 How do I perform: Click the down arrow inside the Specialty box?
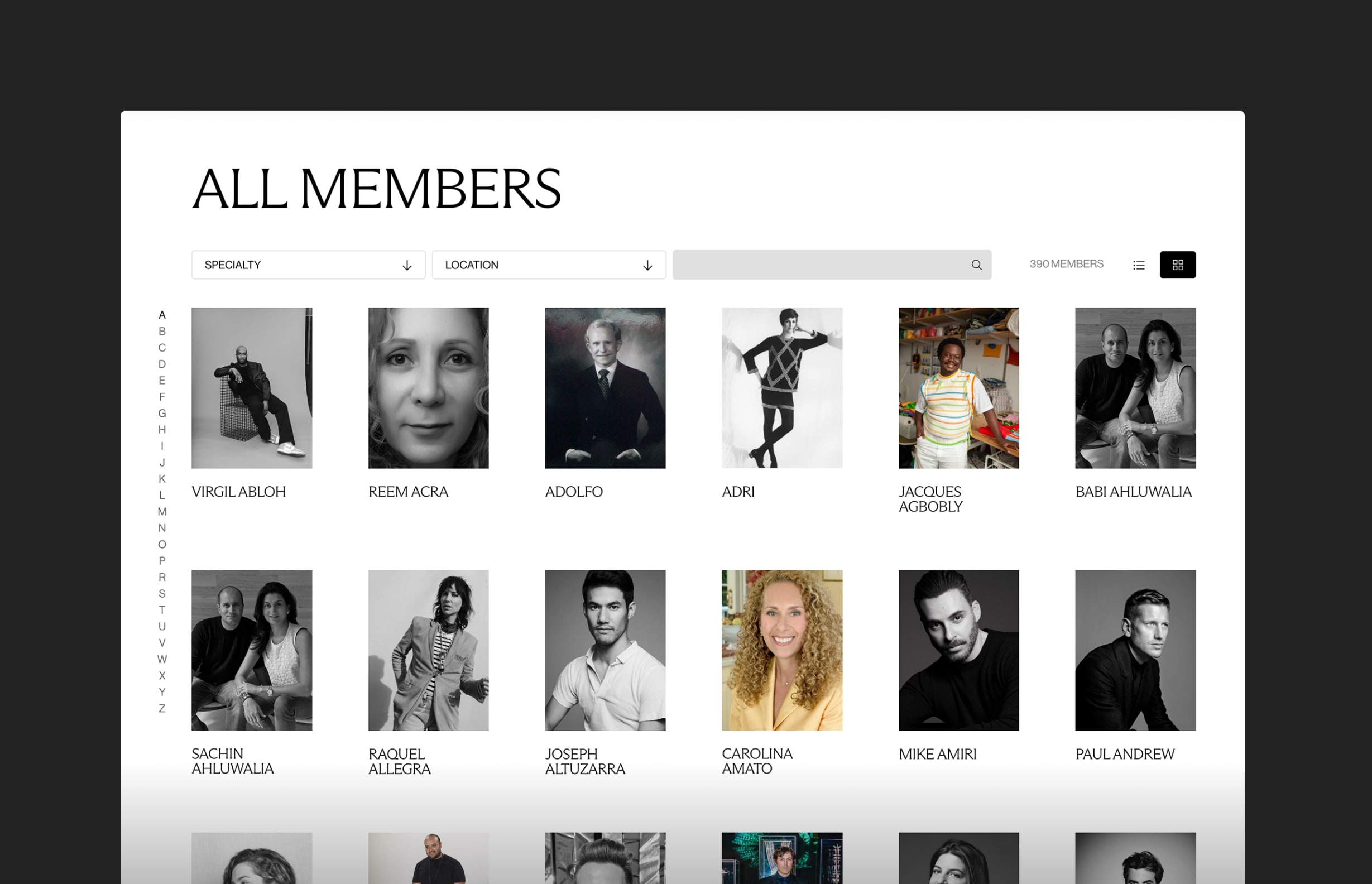tap(407, 265)
